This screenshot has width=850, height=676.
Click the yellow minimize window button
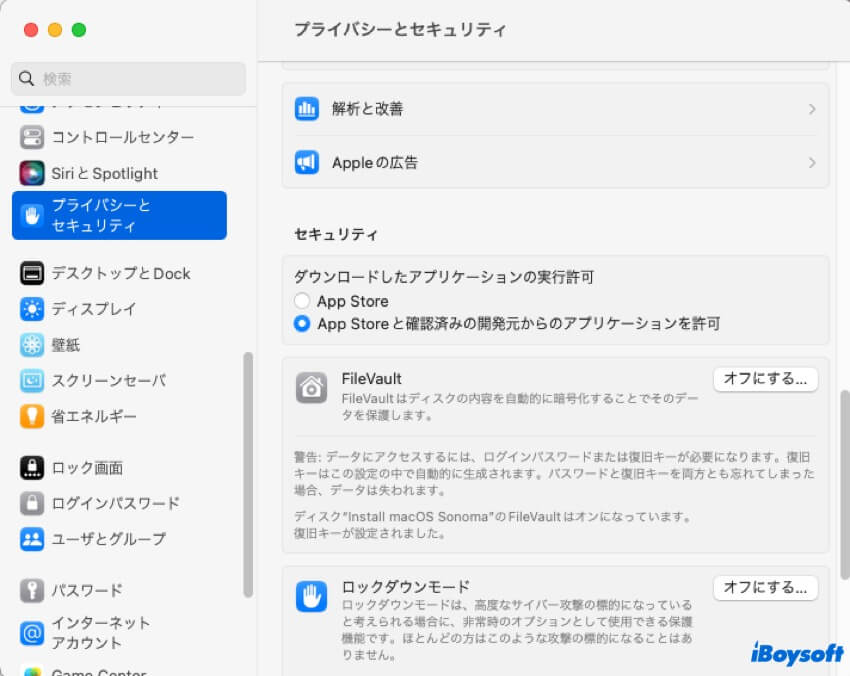[55, 30]
